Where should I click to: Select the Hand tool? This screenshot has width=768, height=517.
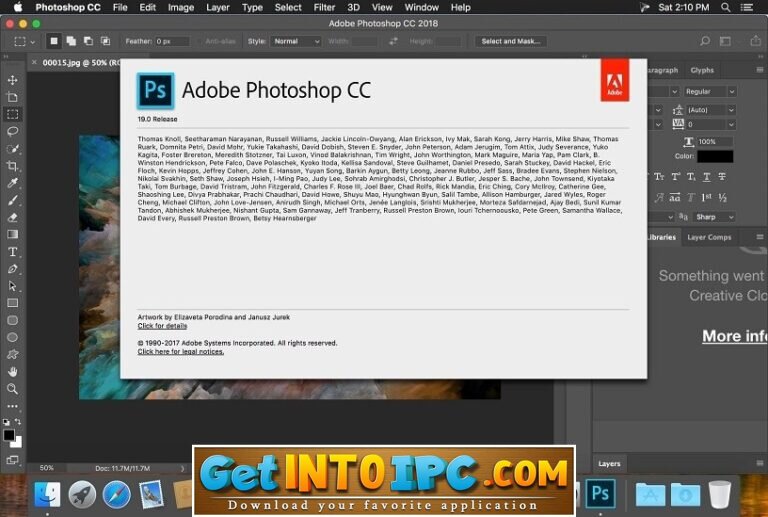[x=13, y=372]
